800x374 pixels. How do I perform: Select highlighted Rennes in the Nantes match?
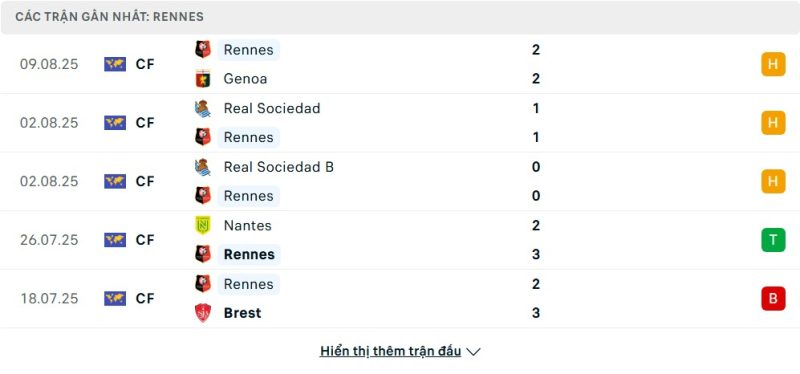[248, 254]
